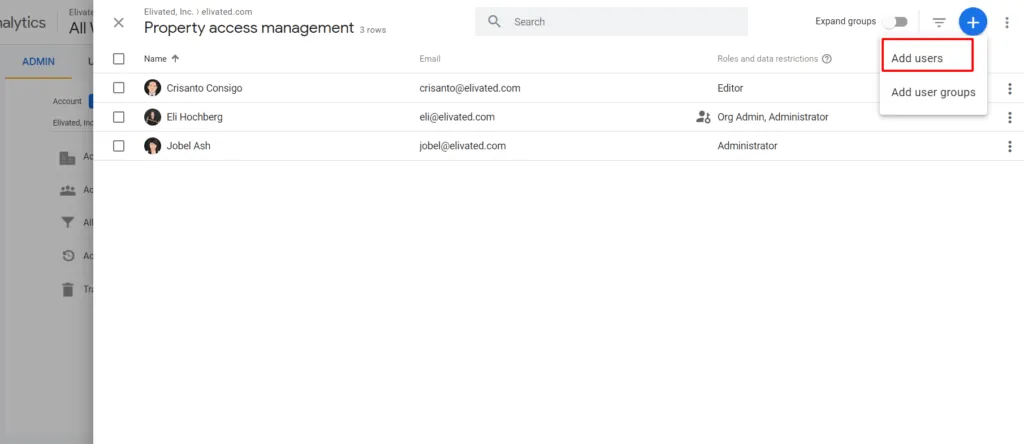Click the sort arrow next to Name
This screenshot has height=444, width=1024.
pyautogui.click(x=175, y=58)
